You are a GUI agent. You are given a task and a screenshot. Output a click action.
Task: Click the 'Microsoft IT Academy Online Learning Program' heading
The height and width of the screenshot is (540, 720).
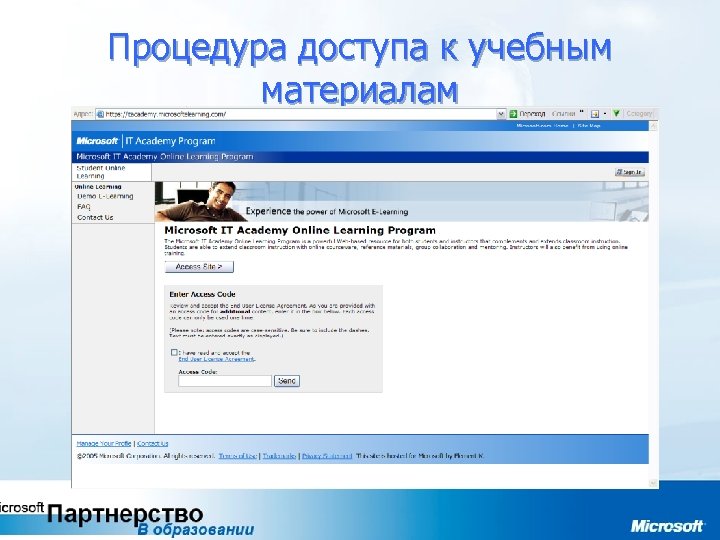click(300, 230)
